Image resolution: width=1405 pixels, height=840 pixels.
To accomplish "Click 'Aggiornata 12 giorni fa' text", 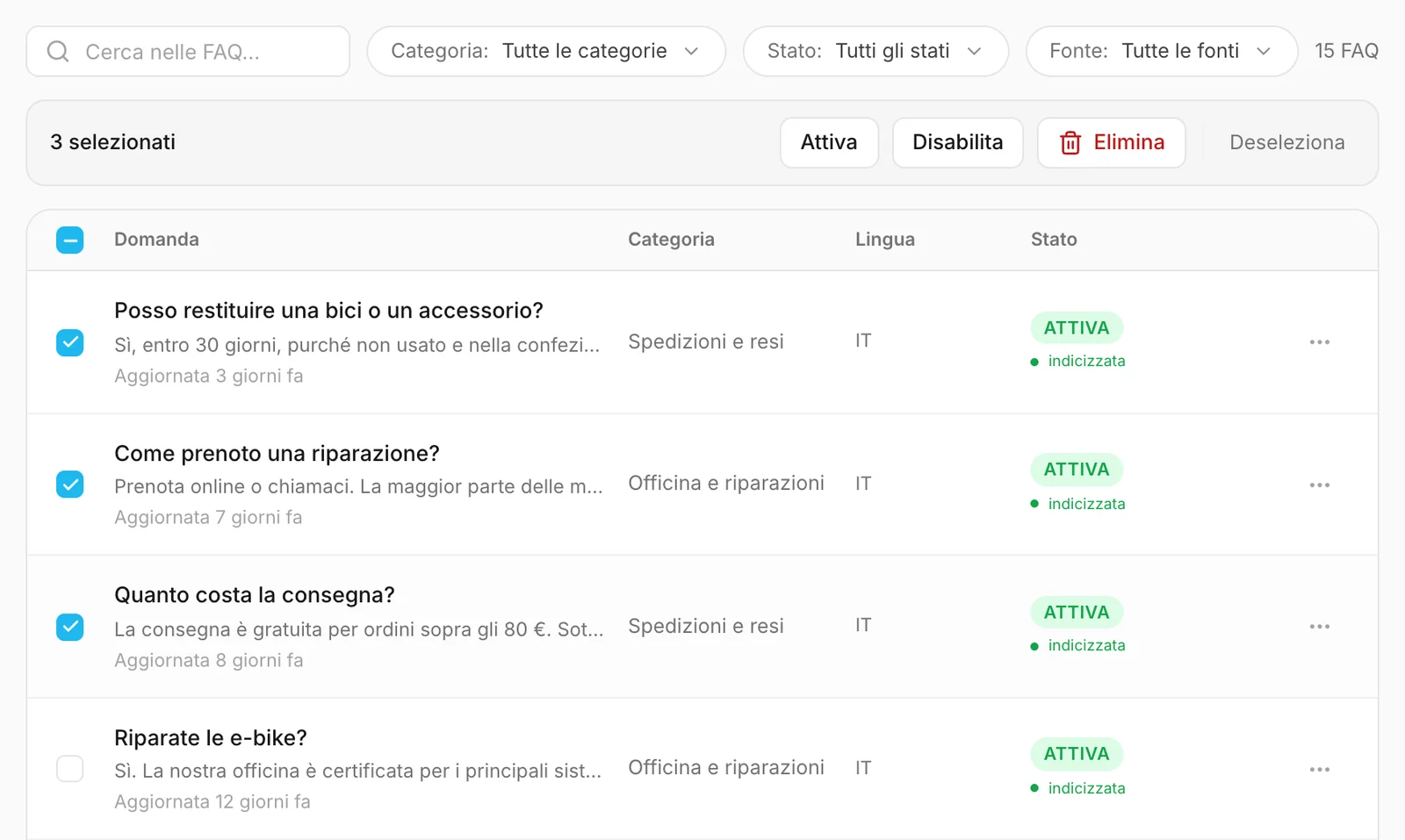I will [x=213, y=801].
